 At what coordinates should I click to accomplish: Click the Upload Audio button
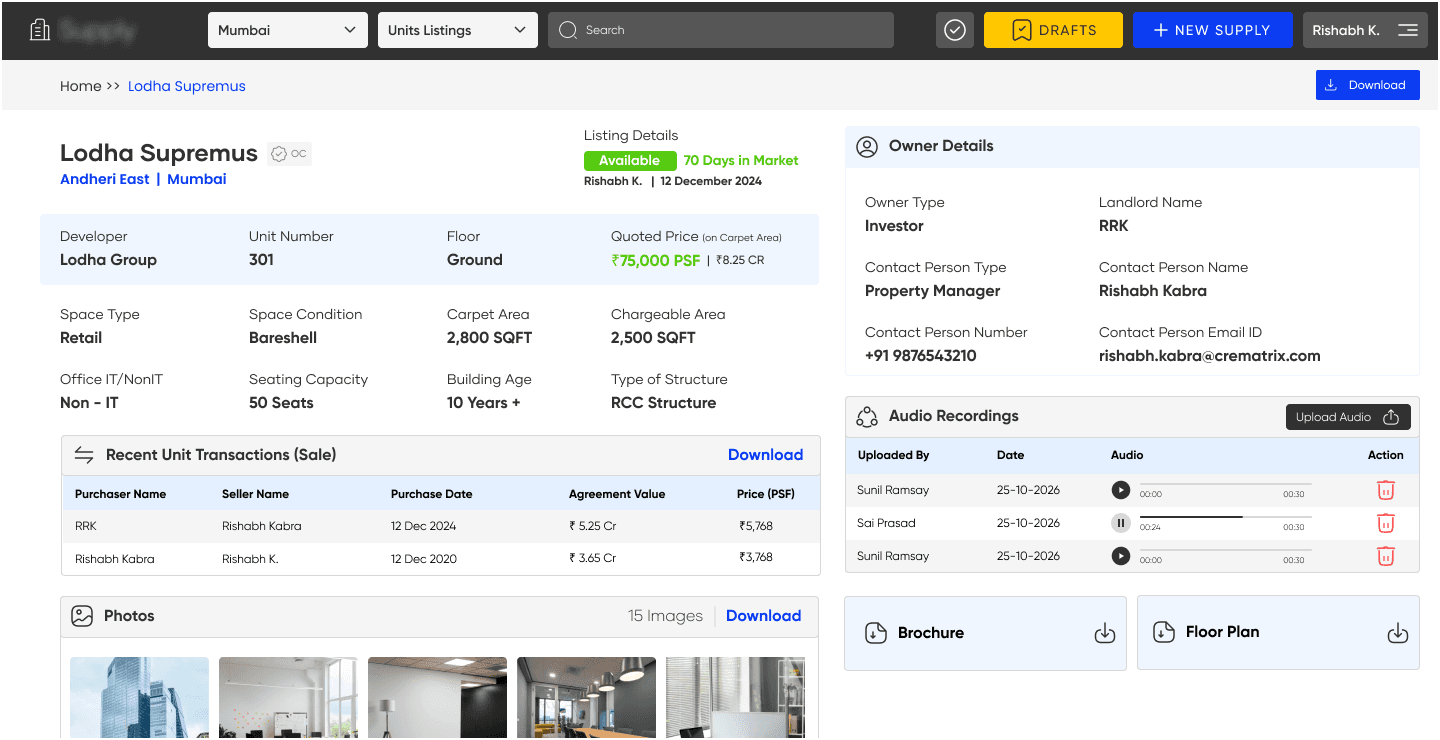point(1348,417)
